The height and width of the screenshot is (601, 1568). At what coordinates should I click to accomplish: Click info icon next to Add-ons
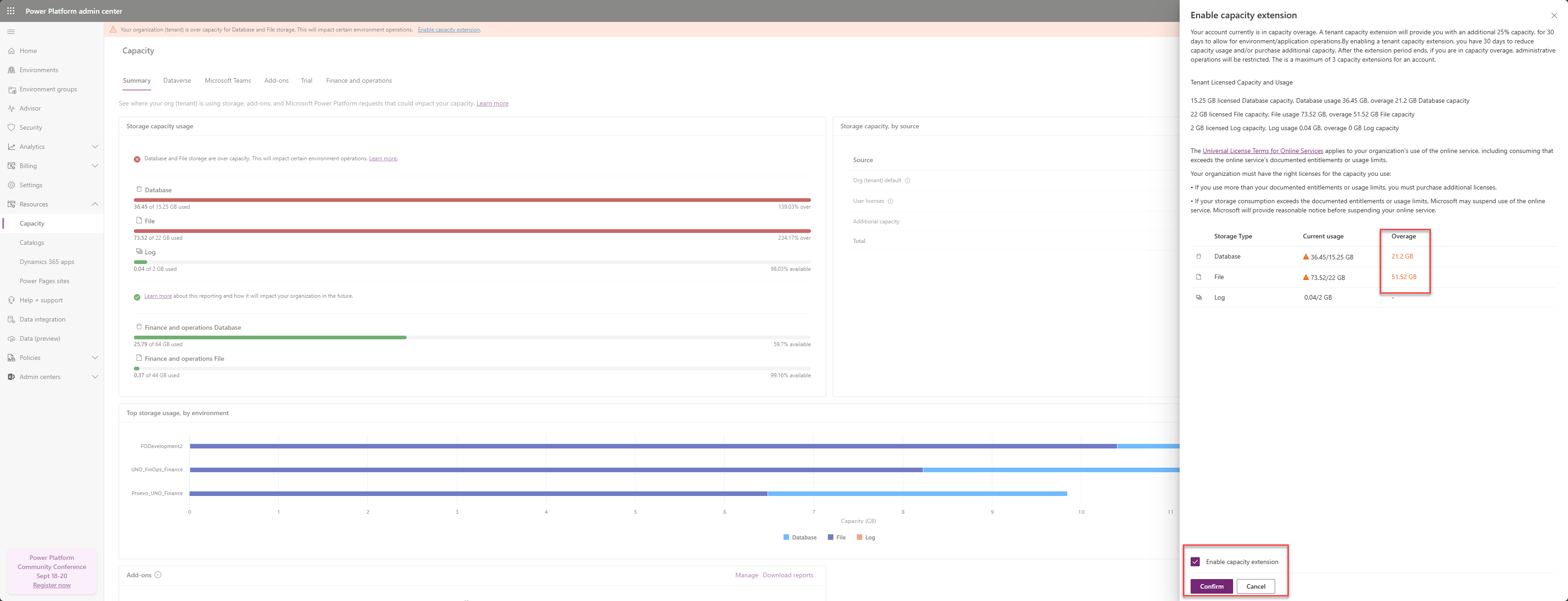point(158,575)
